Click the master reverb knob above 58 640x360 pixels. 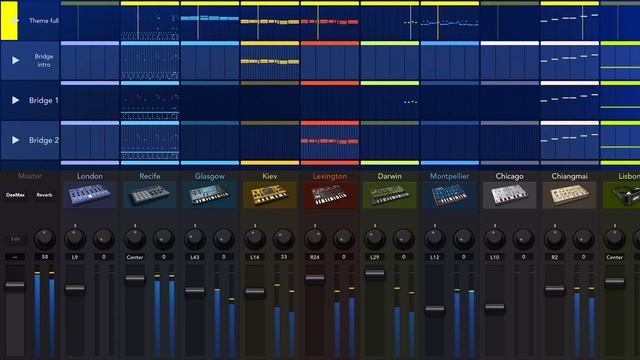[44, 239]
